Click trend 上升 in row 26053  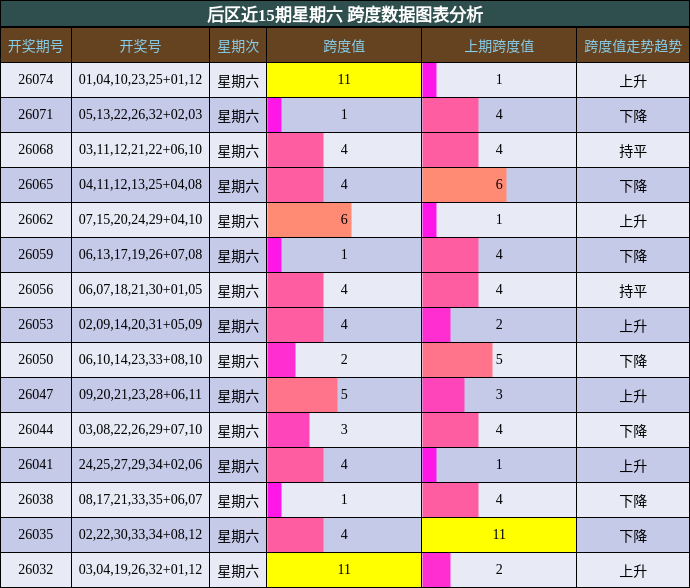(x=633, y=325)
